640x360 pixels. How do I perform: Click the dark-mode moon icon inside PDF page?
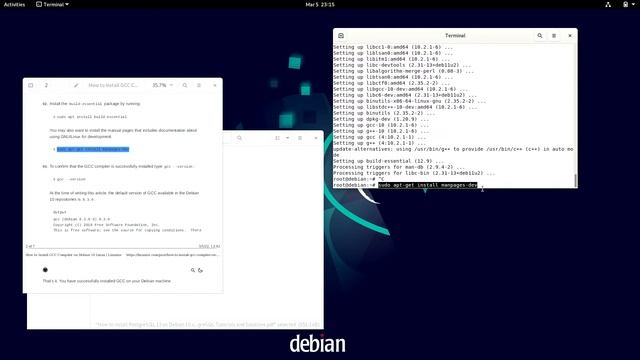[200, 270]
